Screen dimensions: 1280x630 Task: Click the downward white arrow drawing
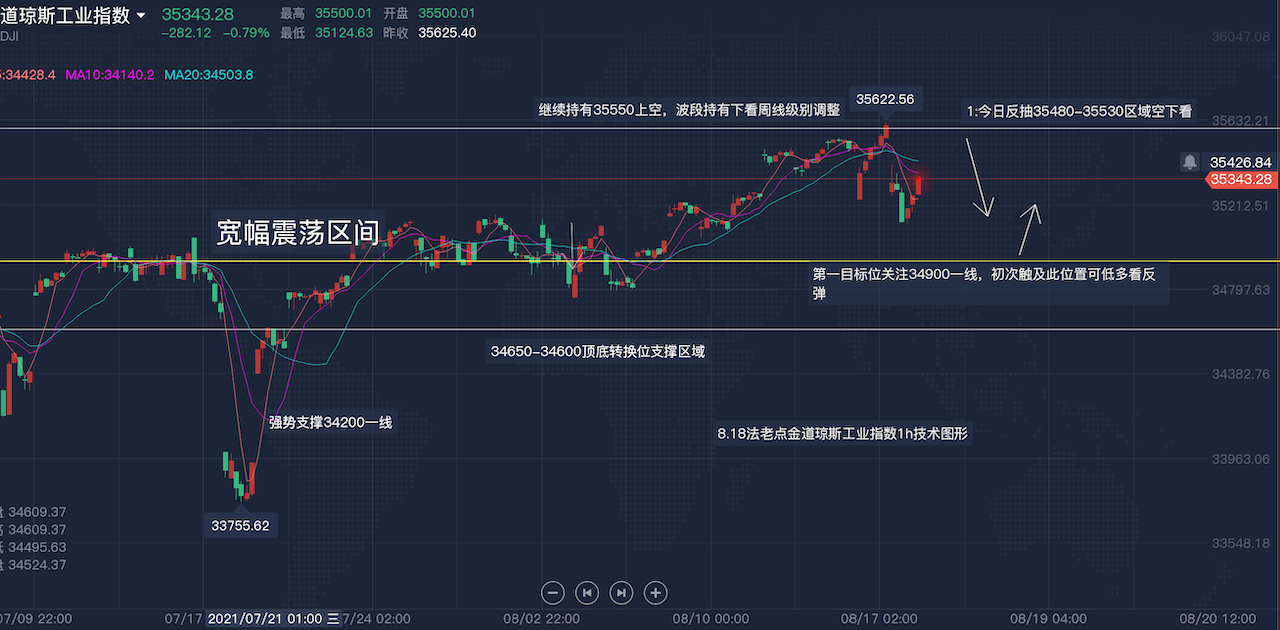point(978,177)
